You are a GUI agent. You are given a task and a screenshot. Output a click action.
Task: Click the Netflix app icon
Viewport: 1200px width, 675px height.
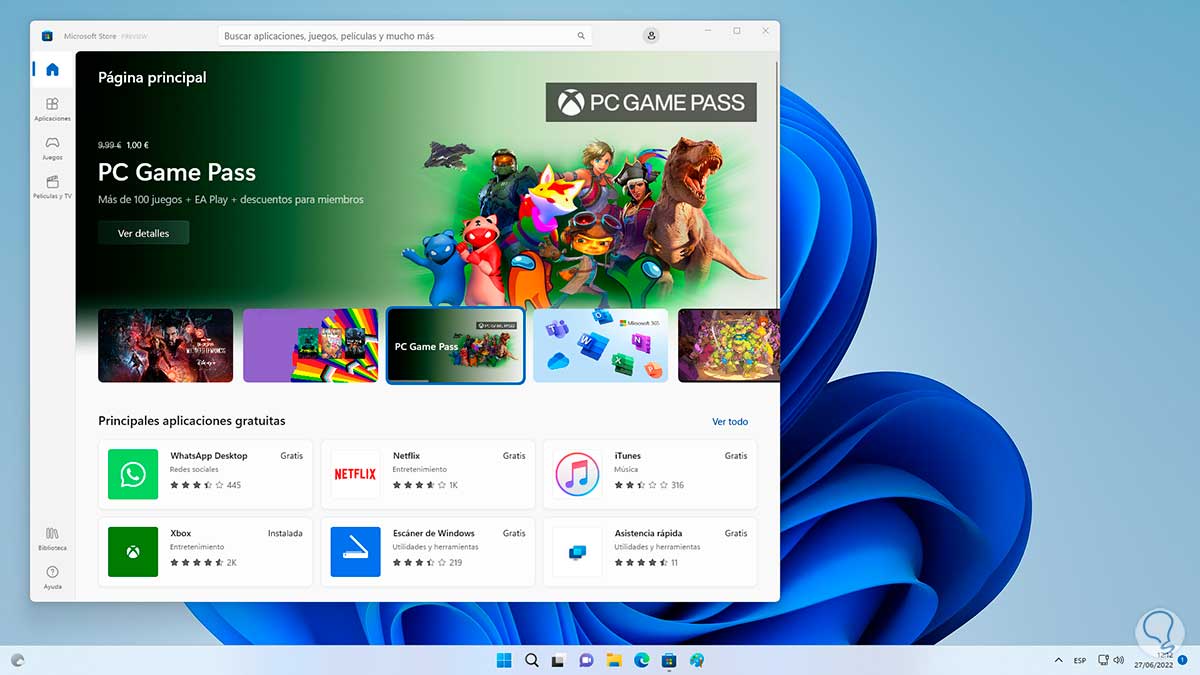coord(355,474)
